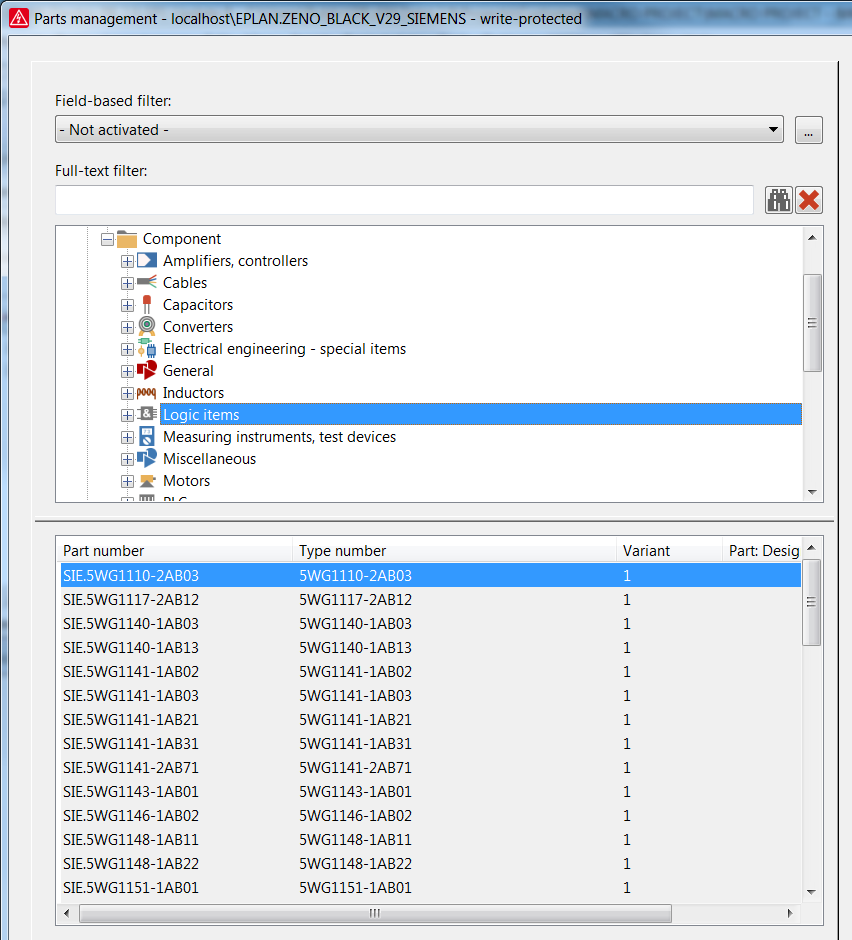
Task: Expand the Amplifiers, controllers node
Action: coord(127,261)
